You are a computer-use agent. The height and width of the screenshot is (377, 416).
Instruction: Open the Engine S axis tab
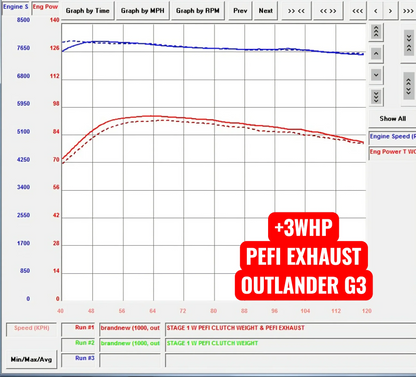pos(16,7)
